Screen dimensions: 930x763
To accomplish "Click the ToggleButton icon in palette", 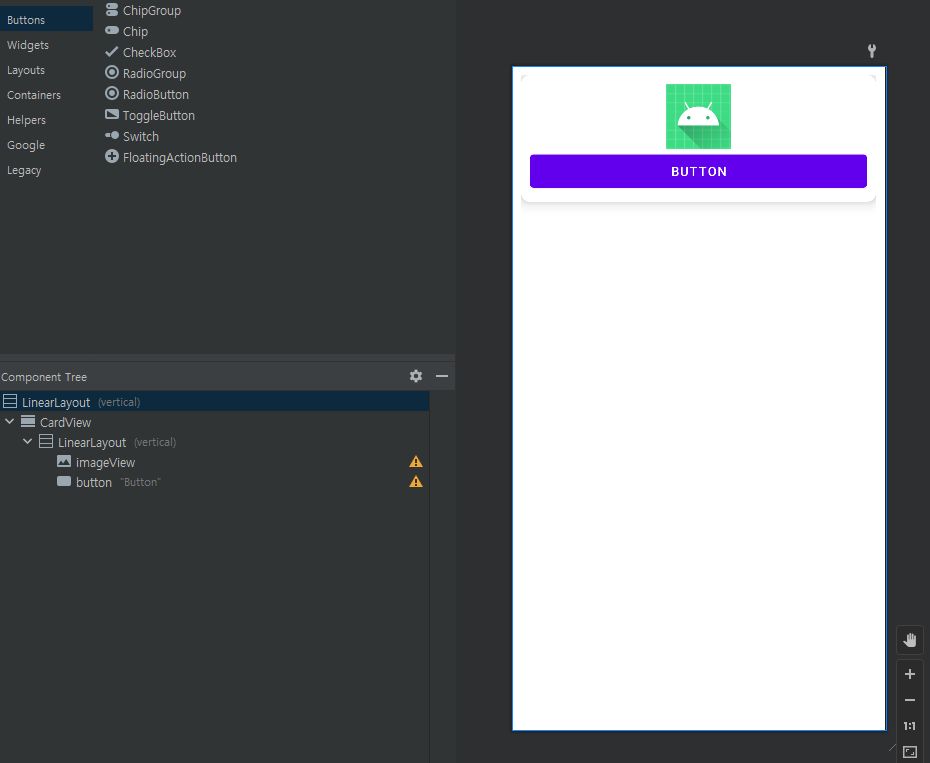I will [x=112, y=114].
